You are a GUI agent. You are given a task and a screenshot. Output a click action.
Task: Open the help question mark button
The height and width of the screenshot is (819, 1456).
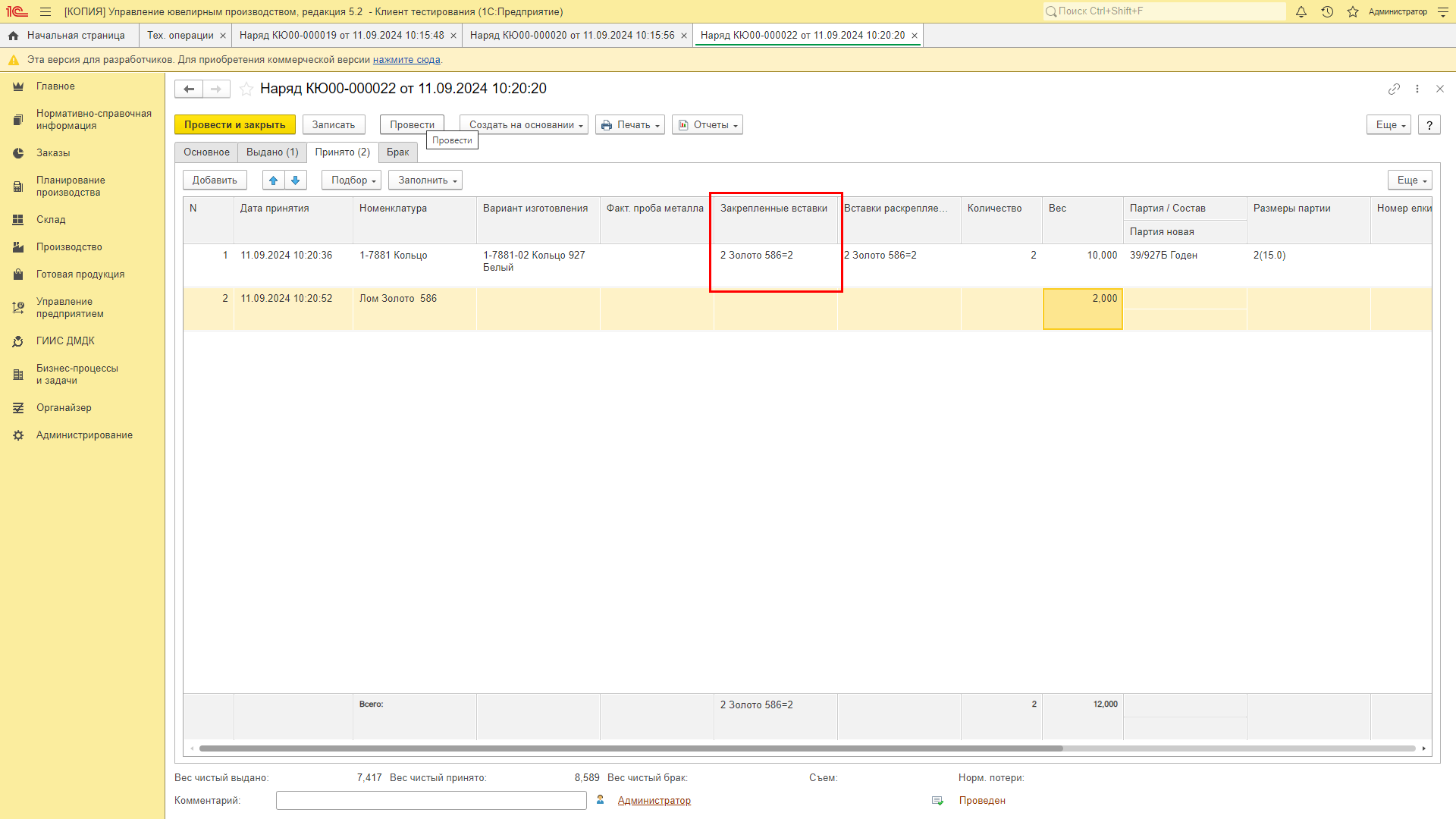pos(1429,125)
